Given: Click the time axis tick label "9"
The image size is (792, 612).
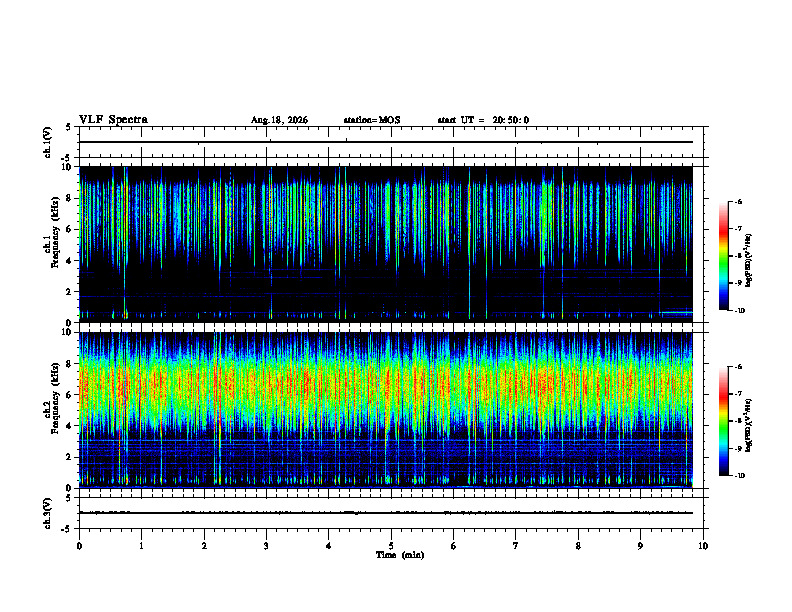Looking at the screenshot, I should tap(640, 546).
